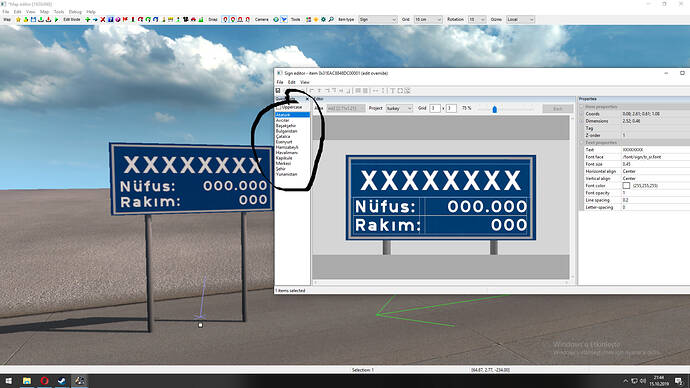Open File menu of Map editor
Image resolution: width=690 pixels, height=388 pixels.
[x=6, y=12]
